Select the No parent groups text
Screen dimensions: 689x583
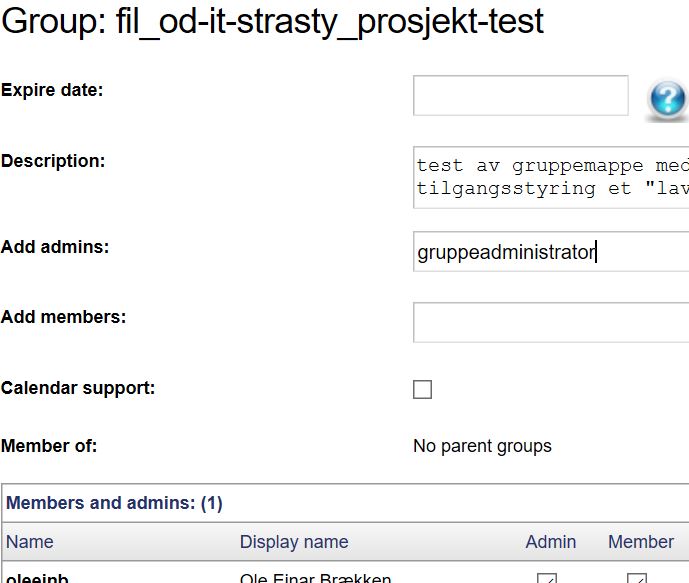point(482,446)
